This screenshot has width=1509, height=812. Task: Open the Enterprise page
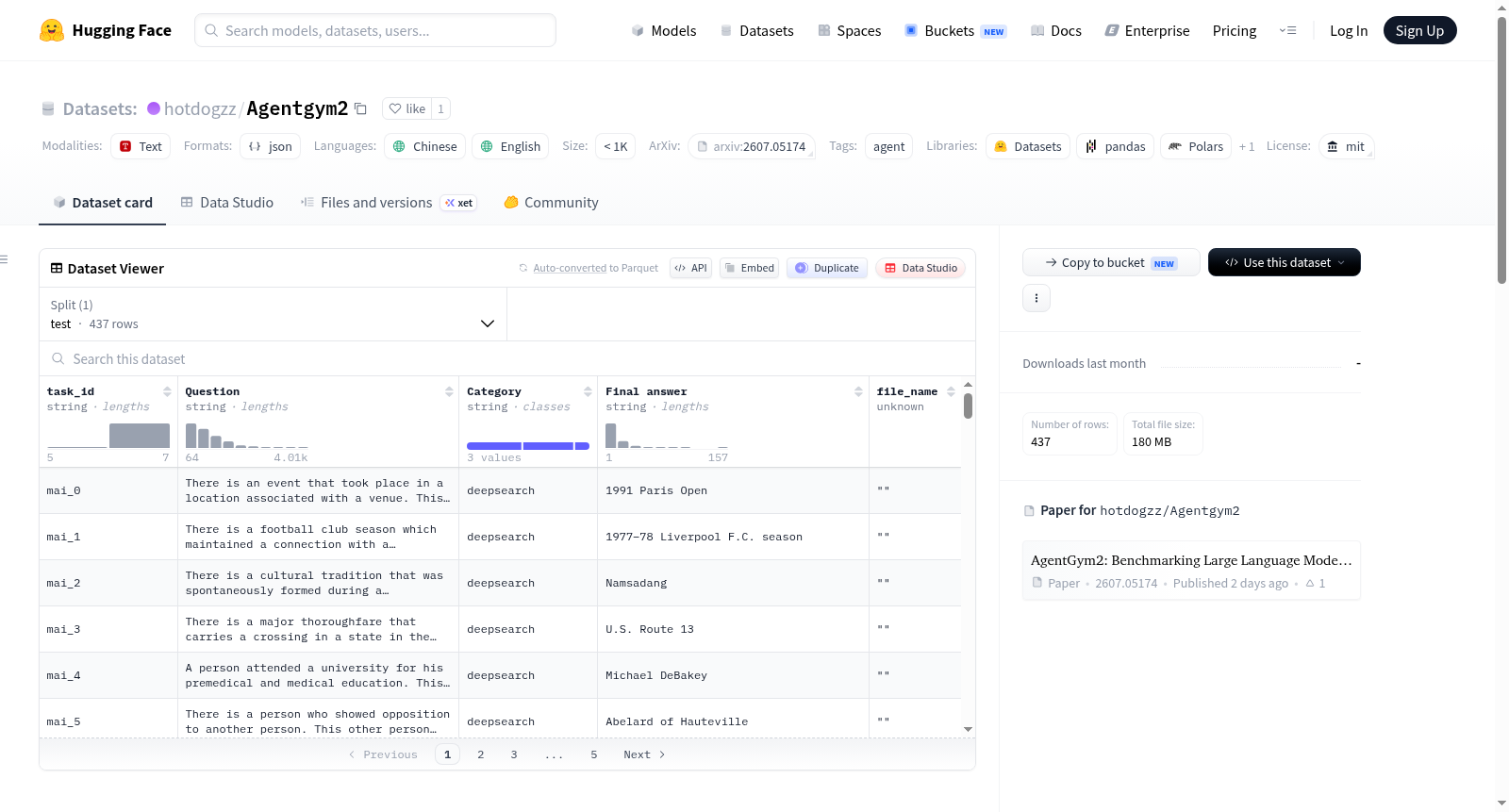point(1147,31)
